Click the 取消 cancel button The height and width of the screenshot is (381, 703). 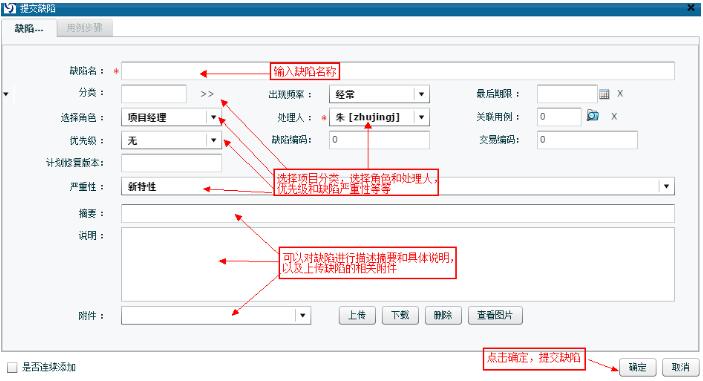coord(680,367)
